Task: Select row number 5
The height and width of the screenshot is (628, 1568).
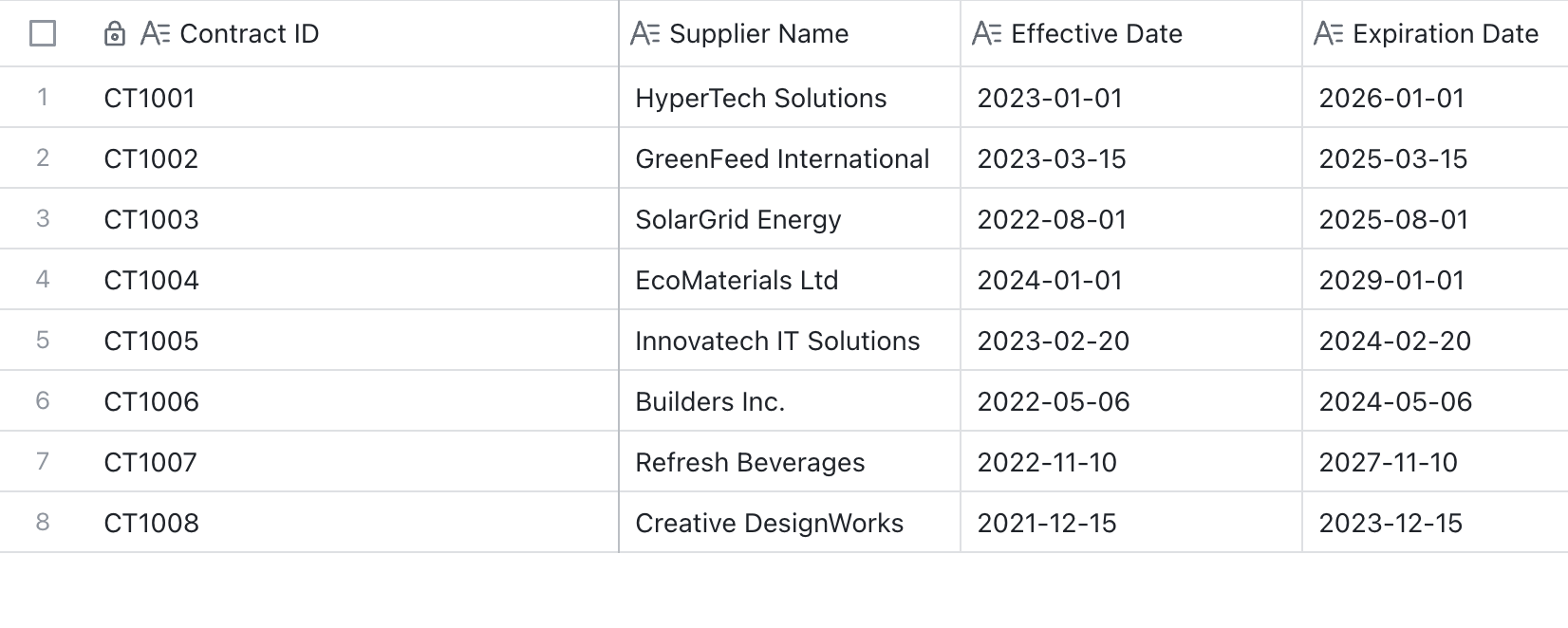Action: click(x=43, y=340)
